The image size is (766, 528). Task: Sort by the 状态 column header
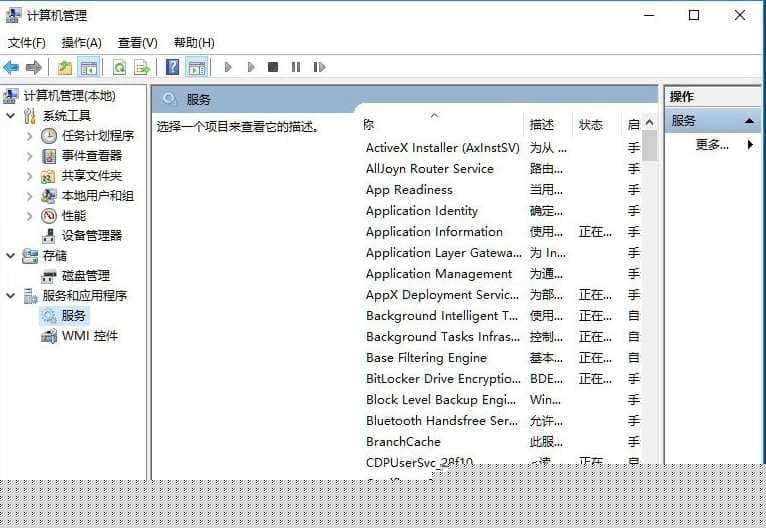click(x=590, y=125)
